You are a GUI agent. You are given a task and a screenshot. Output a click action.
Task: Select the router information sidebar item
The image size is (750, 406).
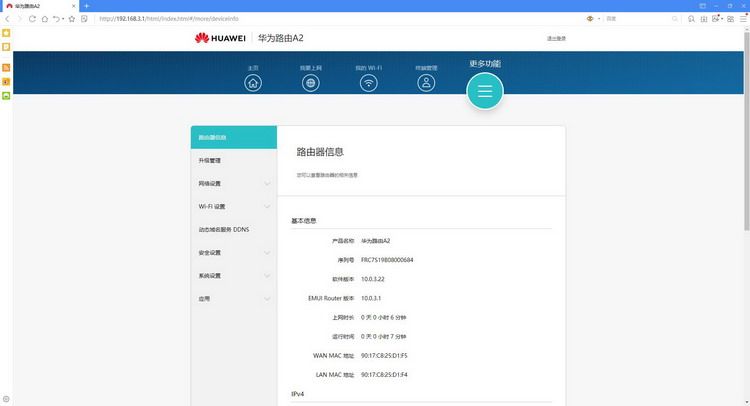[x=234, y=137]
